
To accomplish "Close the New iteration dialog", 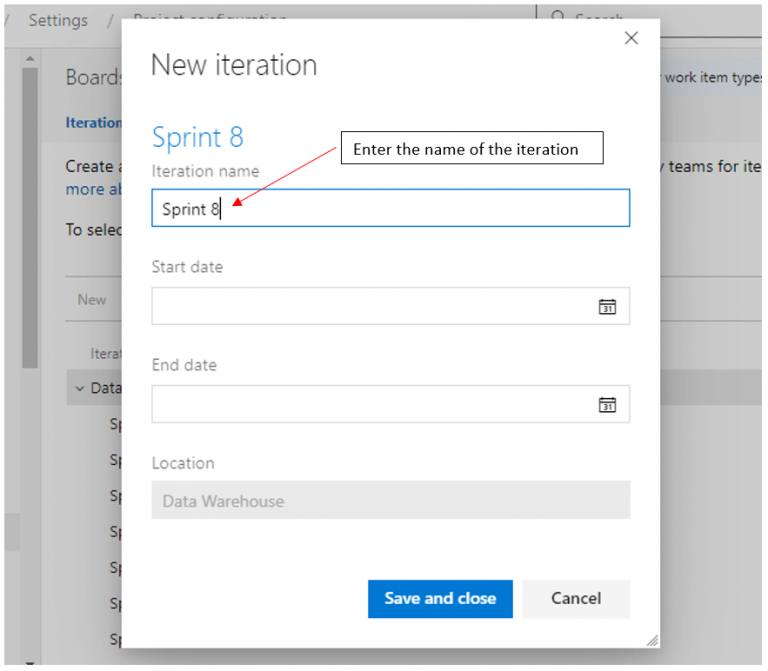I will [x=631, y=38].
